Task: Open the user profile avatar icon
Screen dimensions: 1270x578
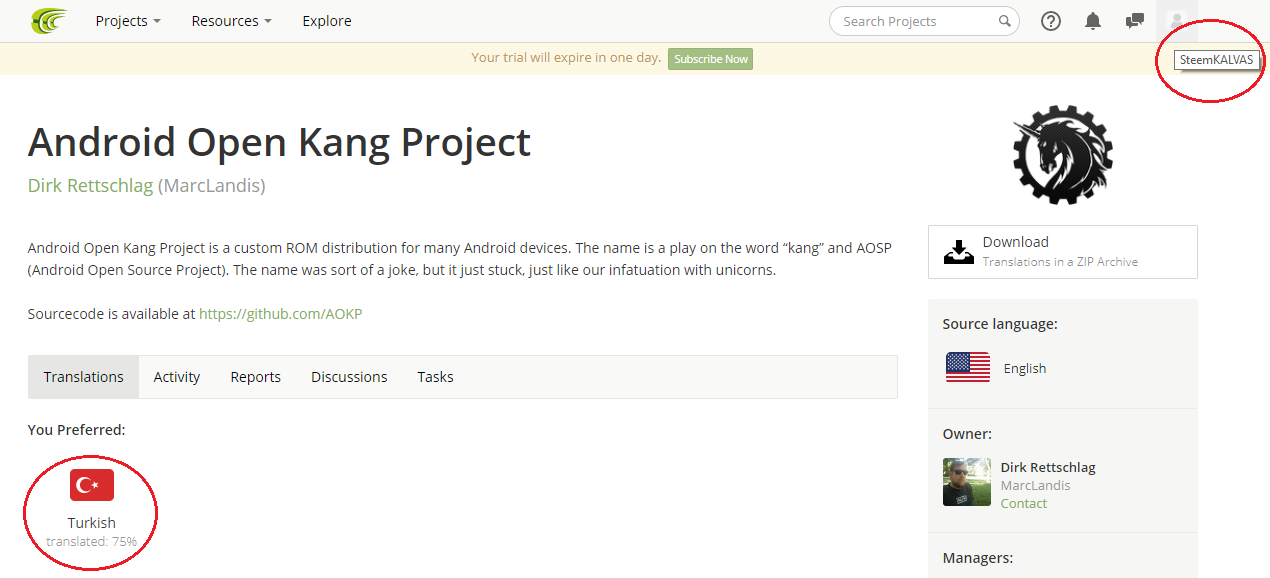Action: 1176,21
